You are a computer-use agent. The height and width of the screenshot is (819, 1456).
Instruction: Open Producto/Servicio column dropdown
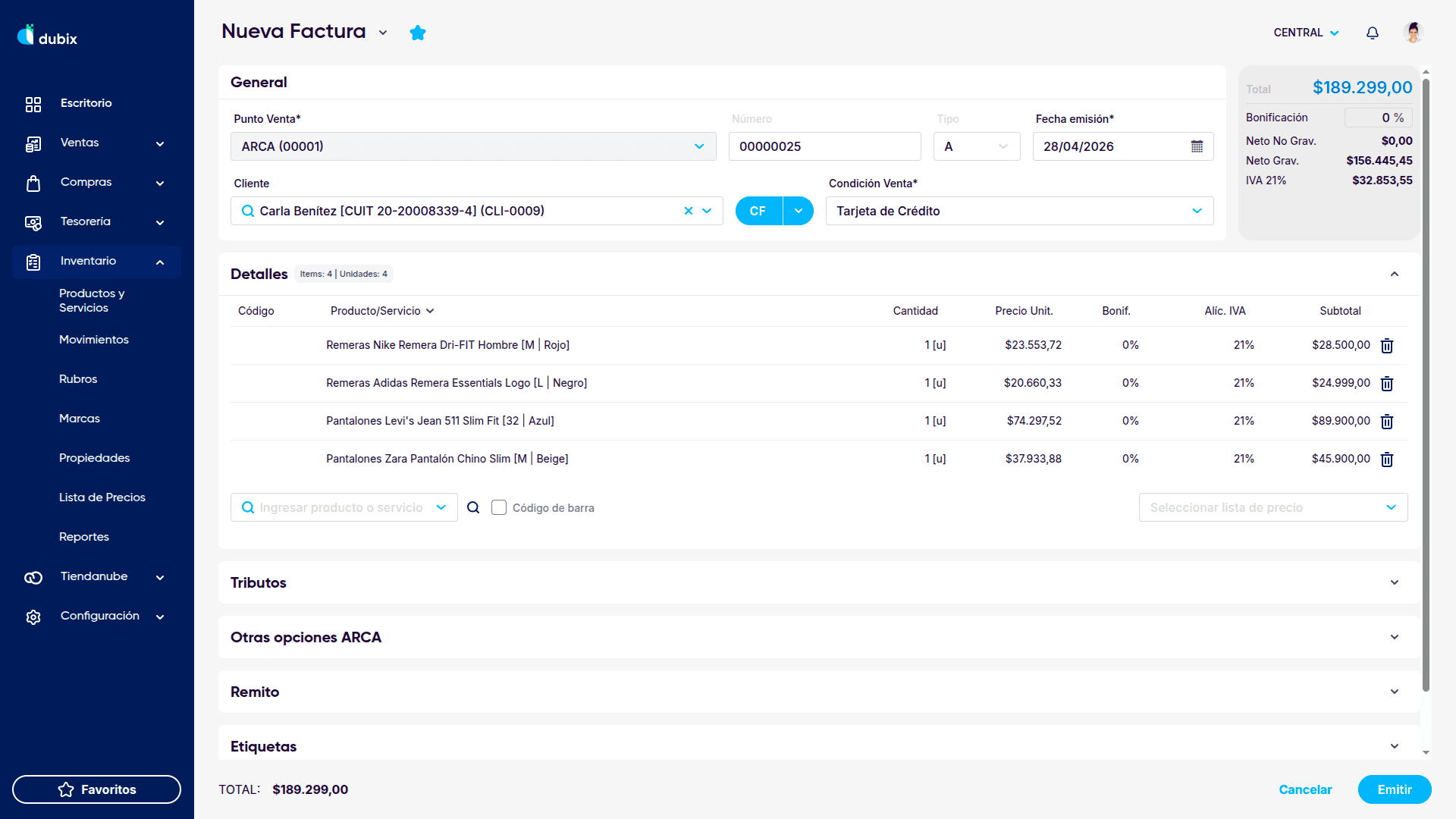430,311
